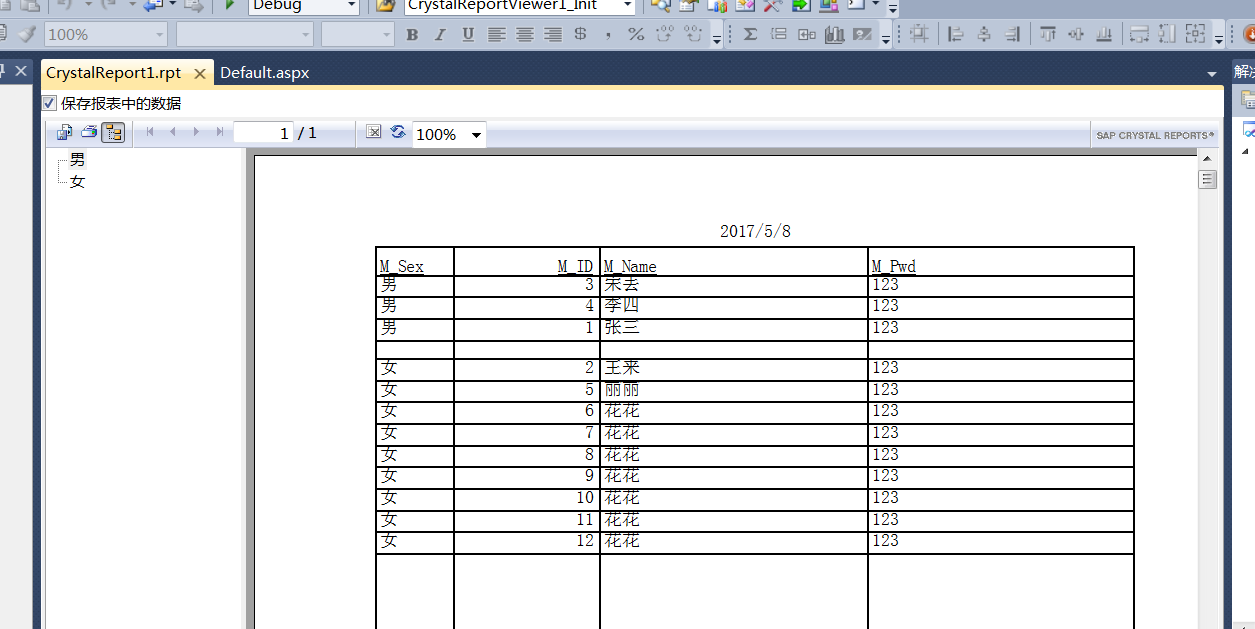Insert a picture into the report
Screen dimensions: 1255x629
click(x=862, y=35)
